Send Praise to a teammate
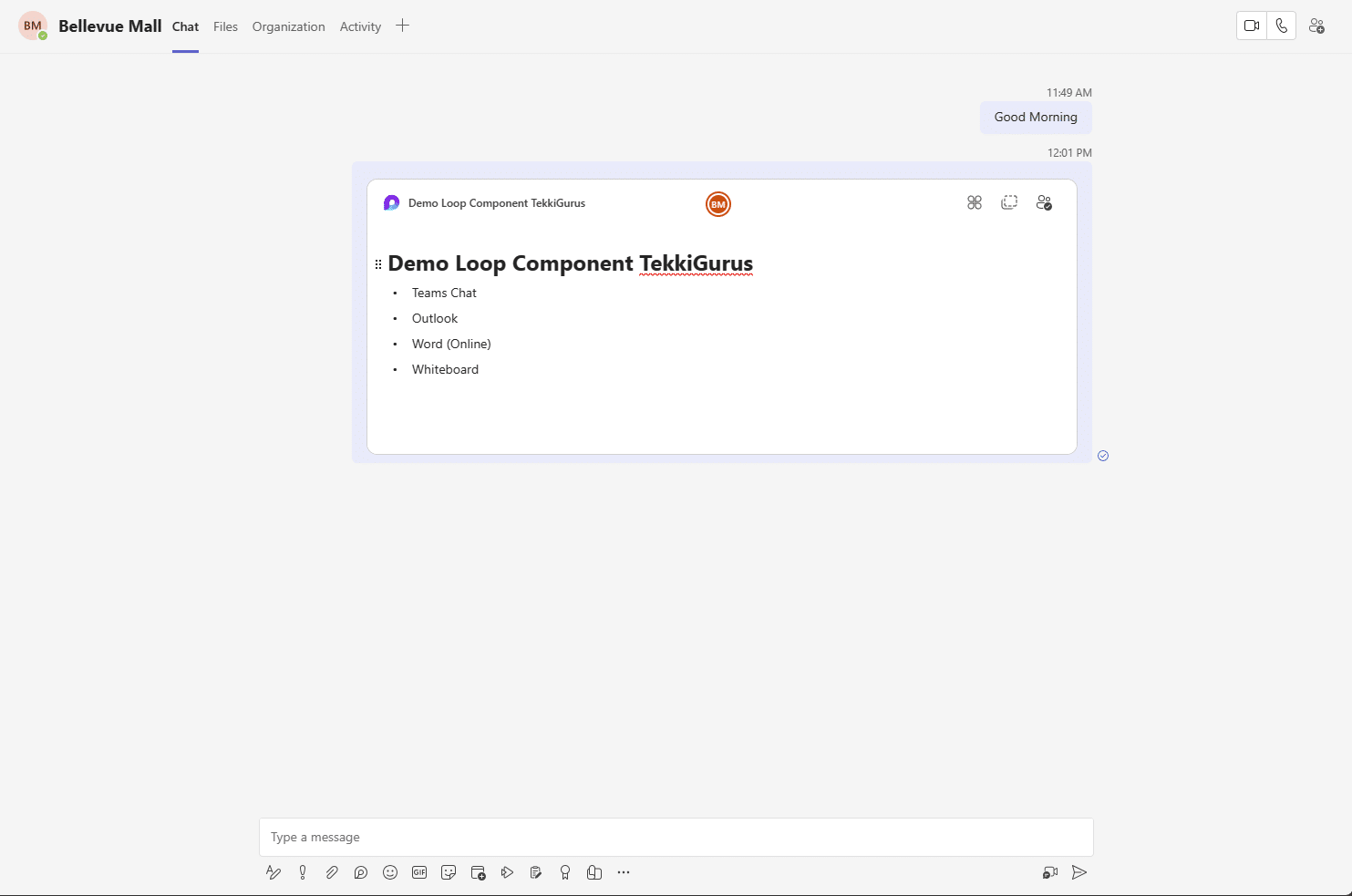This screenshot has height=896, width=1352. click(565, 872)
